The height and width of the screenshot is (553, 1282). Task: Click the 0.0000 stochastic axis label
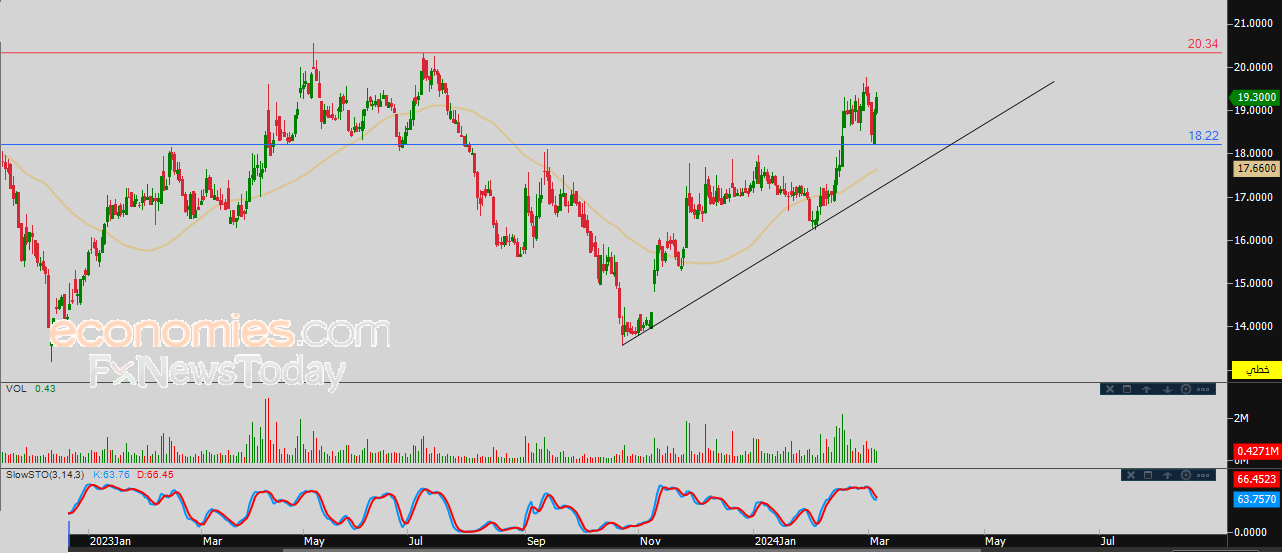(1250, 531)
